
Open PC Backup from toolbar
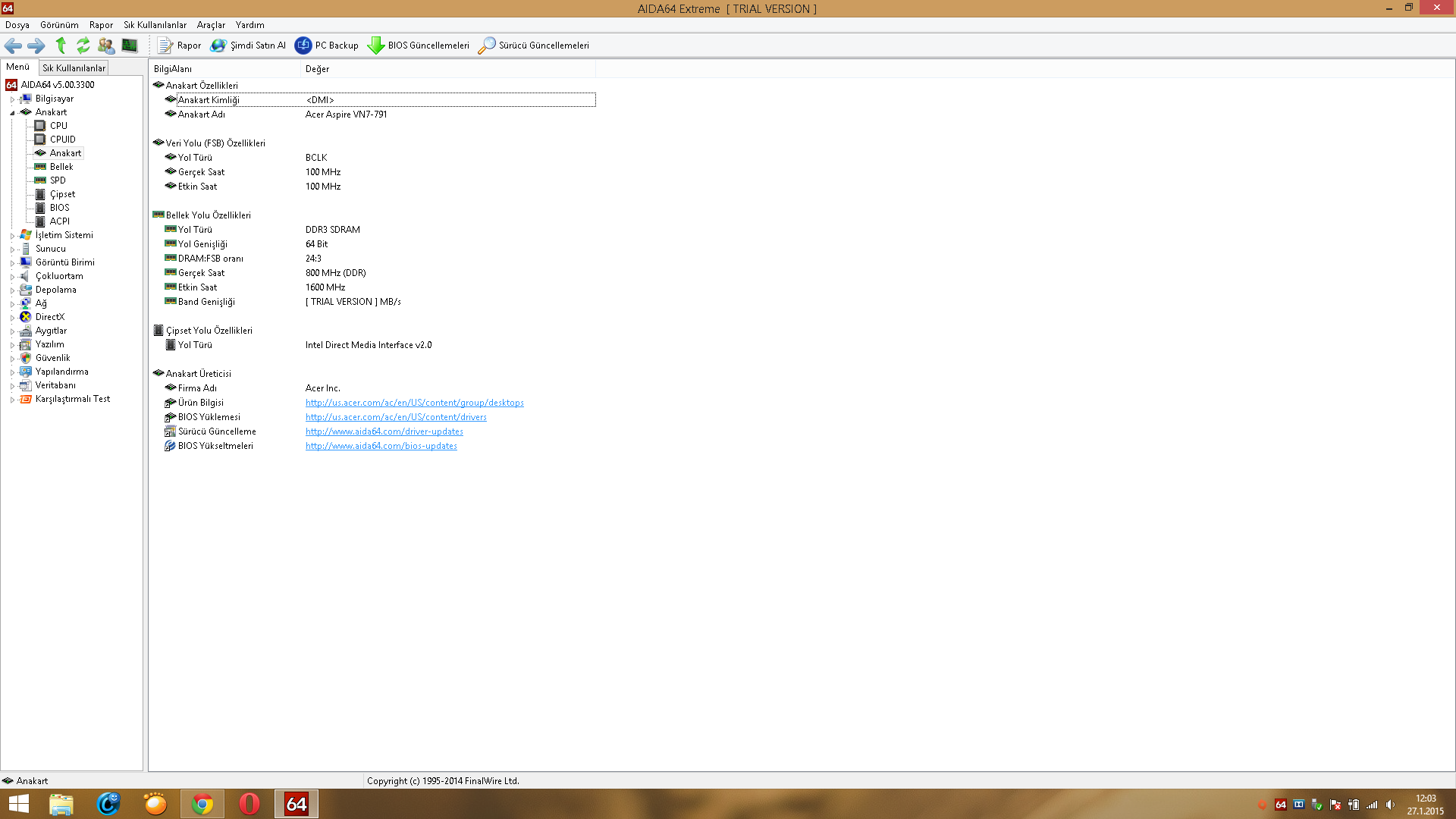click(x=327, y=45)
